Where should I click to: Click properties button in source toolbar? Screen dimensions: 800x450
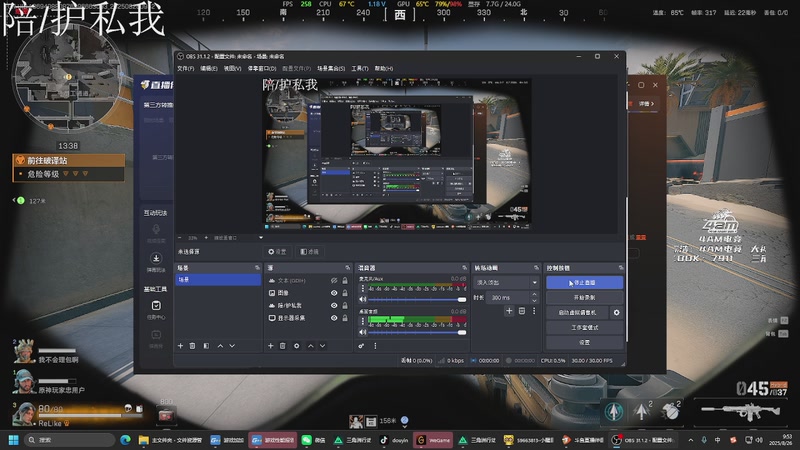click(x=278, y=252)
